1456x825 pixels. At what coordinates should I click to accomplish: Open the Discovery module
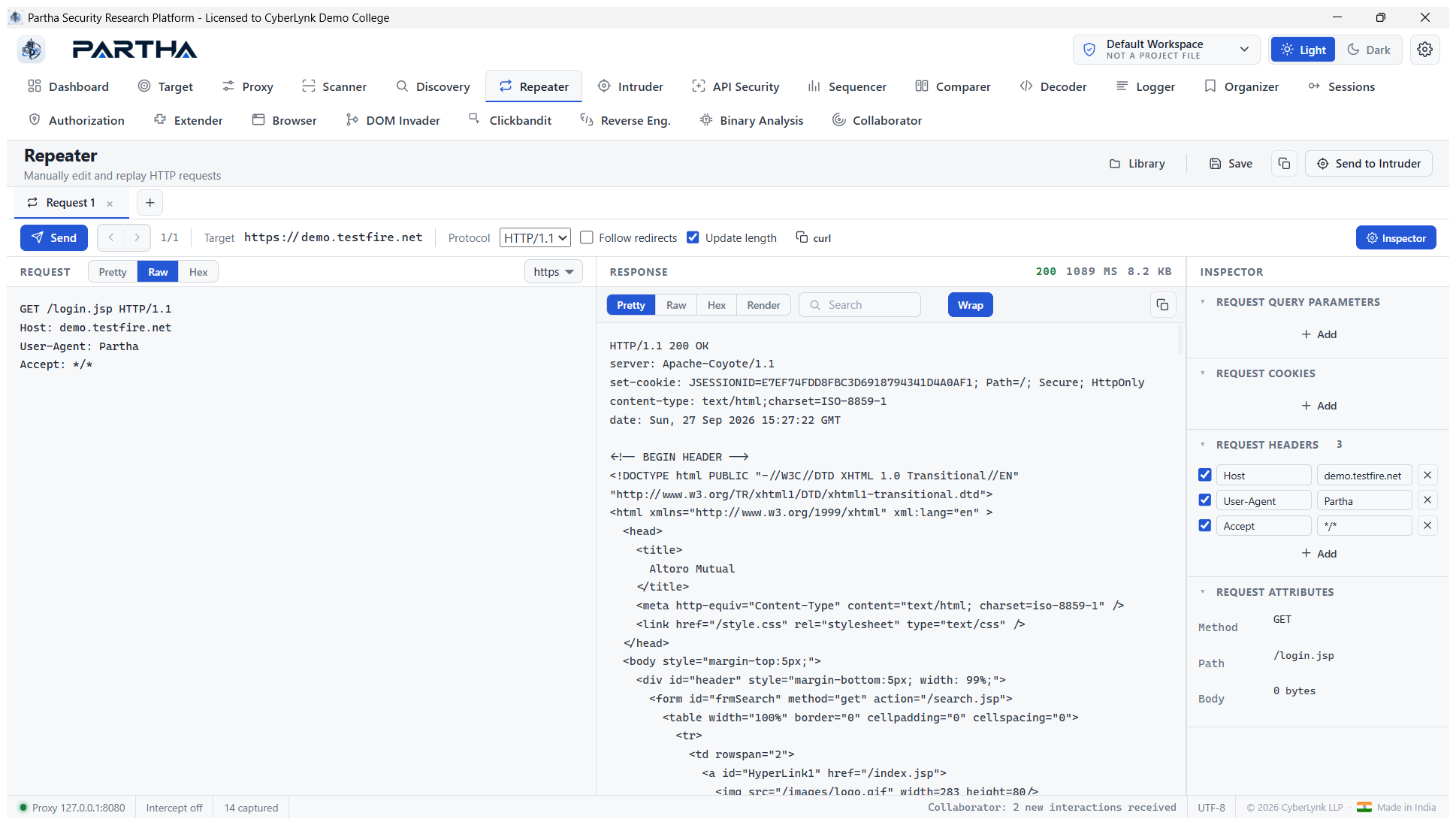[433, 86]
